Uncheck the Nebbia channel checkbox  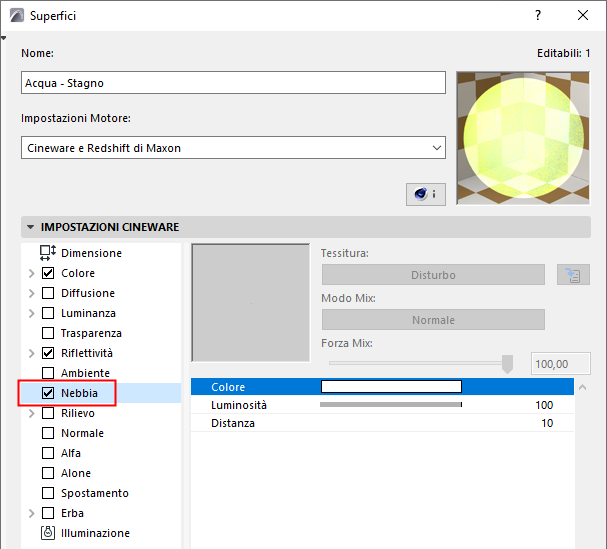click(x=48, y=393)
